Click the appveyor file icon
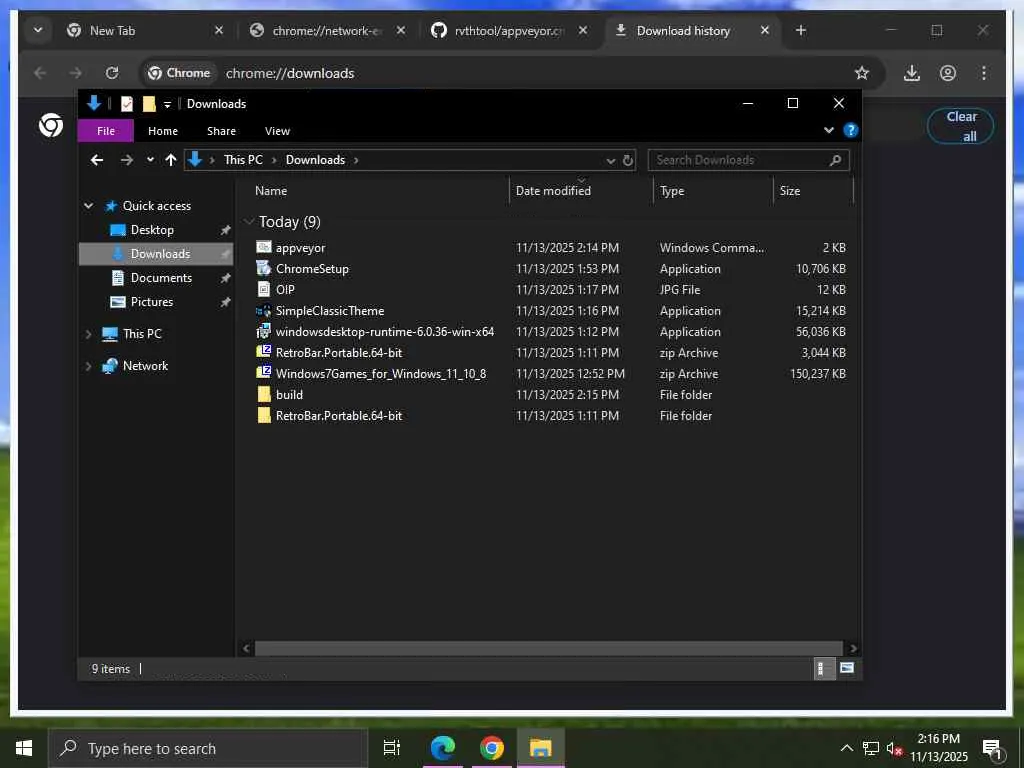 (x=264, y=248)
